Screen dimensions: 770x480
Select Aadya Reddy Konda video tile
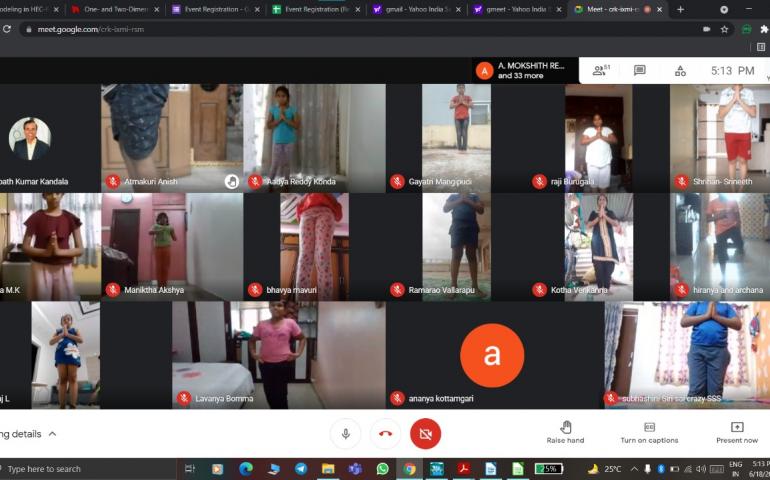pos(314,138)
